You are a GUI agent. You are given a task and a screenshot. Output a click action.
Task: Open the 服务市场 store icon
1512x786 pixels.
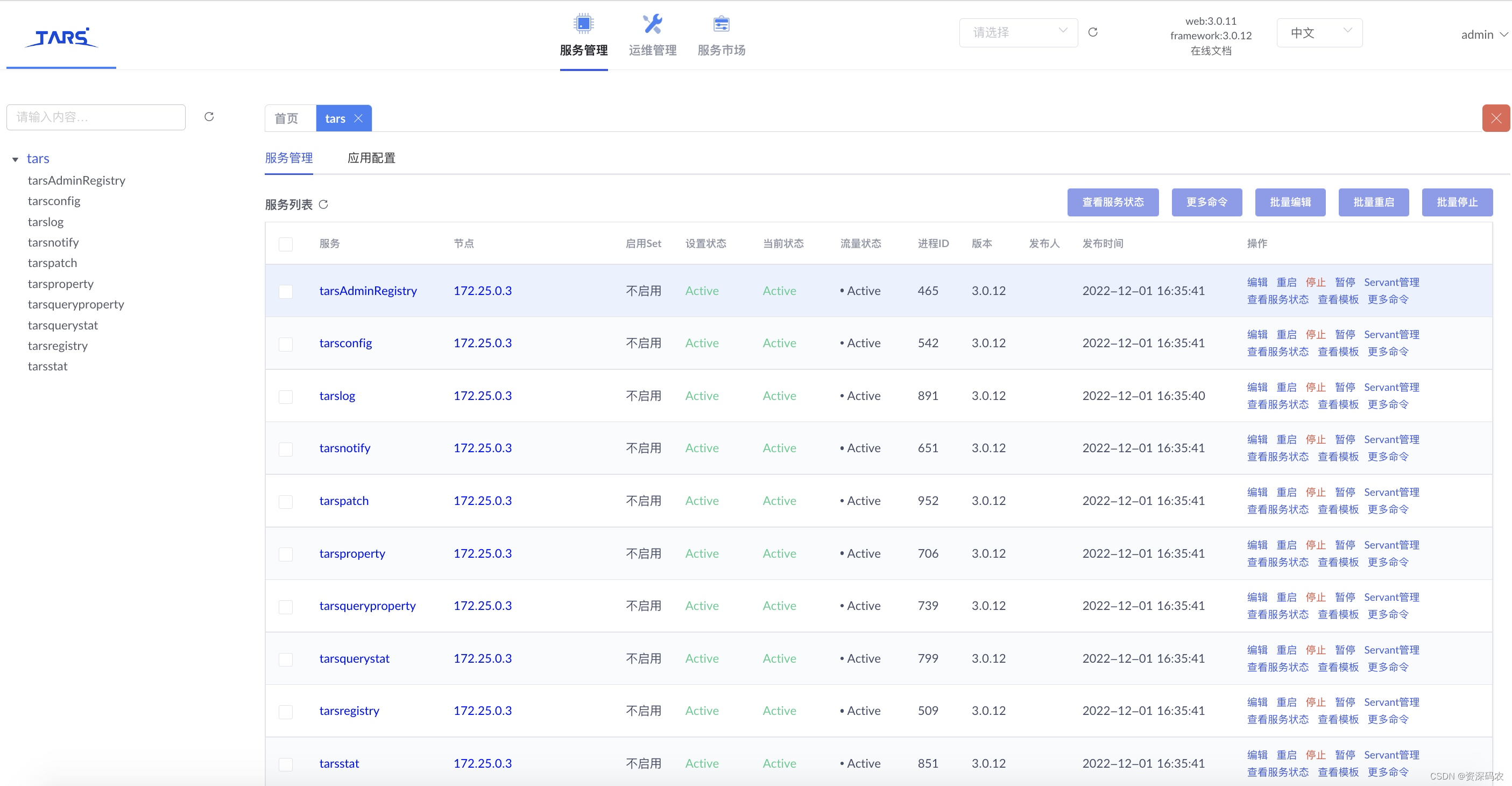pos(721,24)
